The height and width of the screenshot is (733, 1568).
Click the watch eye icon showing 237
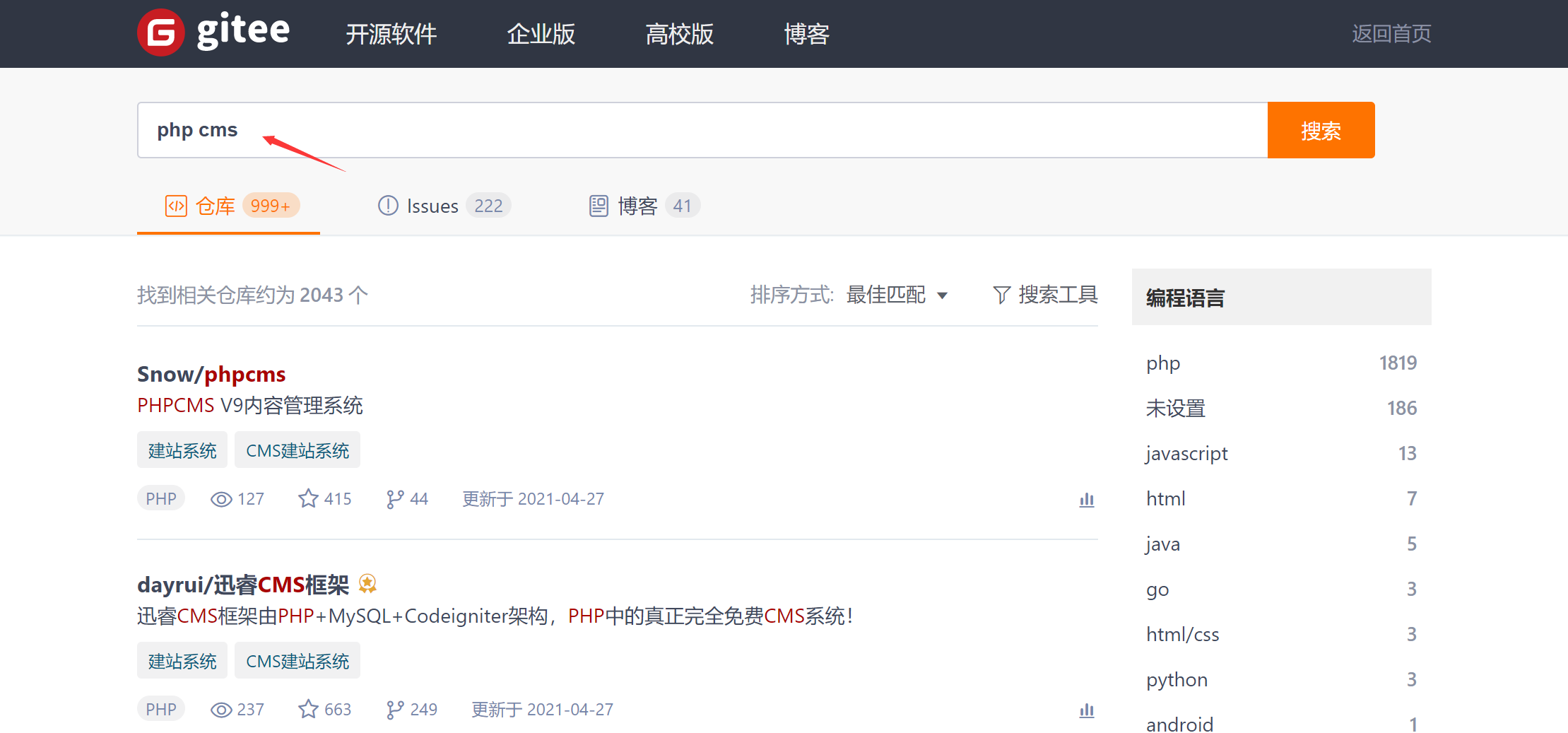221,709
